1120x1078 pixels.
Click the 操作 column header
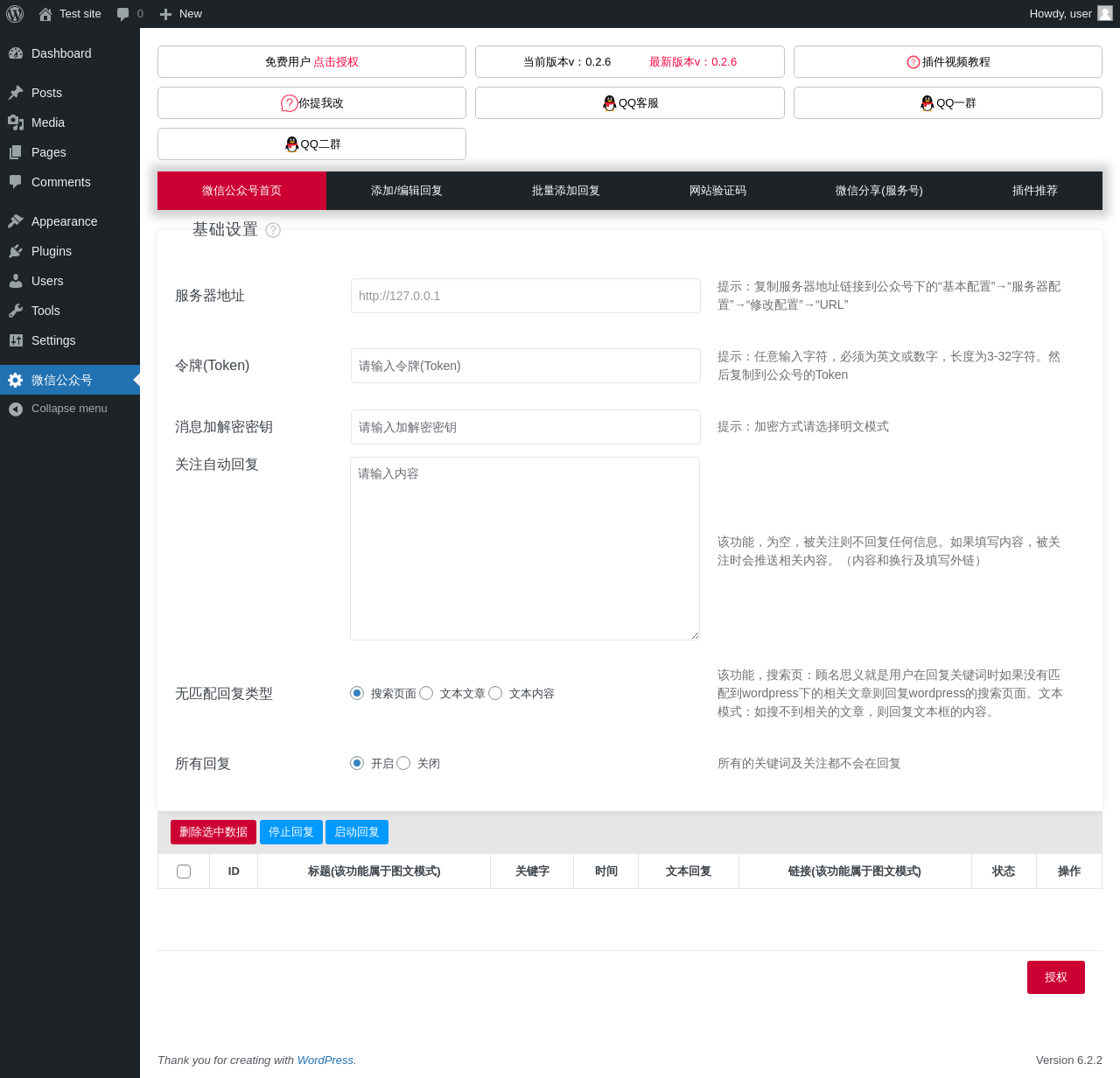pos(1069,871)
